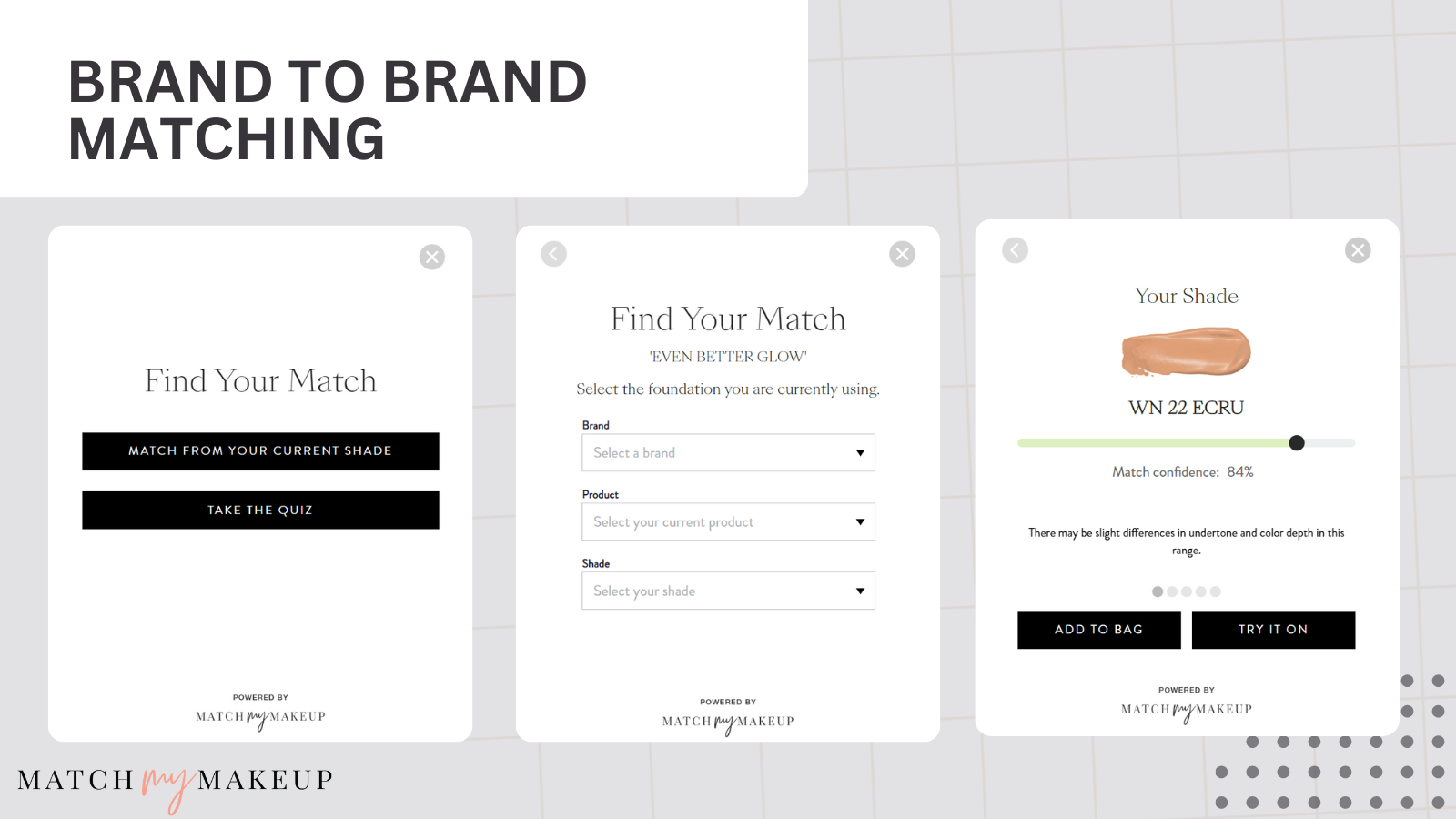Click the match confidence slider handle
The width and height of the screenshot is (1456, 819).
point(1297,443)
